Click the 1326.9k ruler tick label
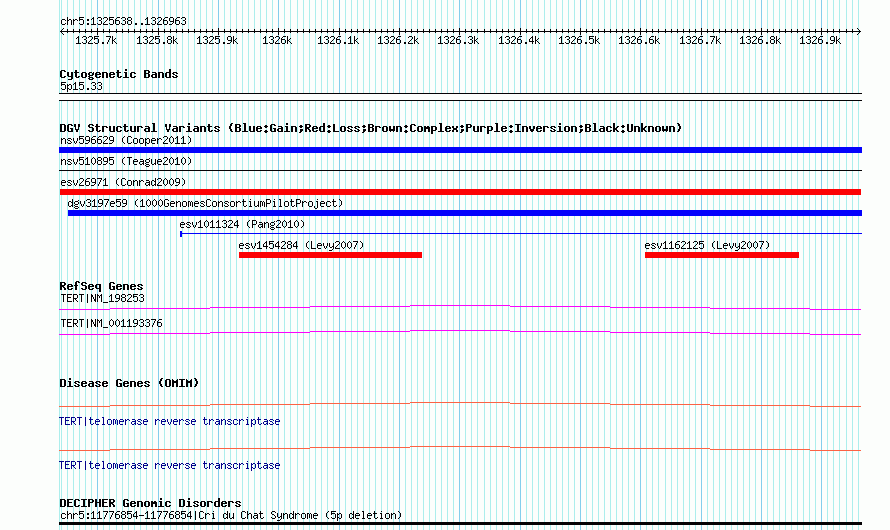Viewport: 890px width, 530px height. point(820,40)
